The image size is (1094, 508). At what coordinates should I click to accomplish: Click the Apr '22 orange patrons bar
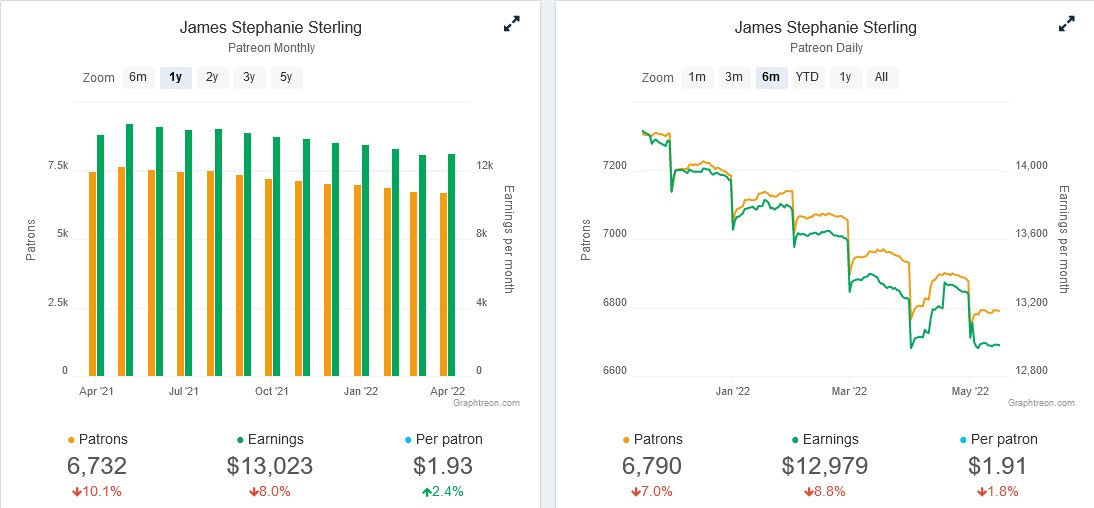click(443, 284)
